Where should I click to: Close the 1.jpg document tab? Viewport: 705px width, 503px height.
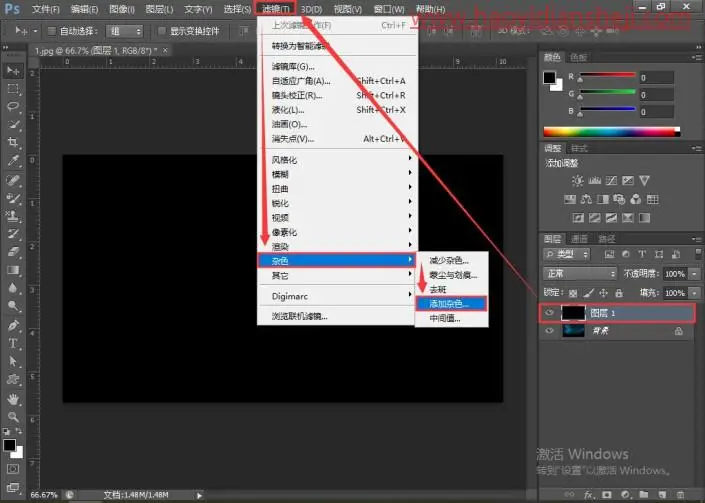coord(165,50)
